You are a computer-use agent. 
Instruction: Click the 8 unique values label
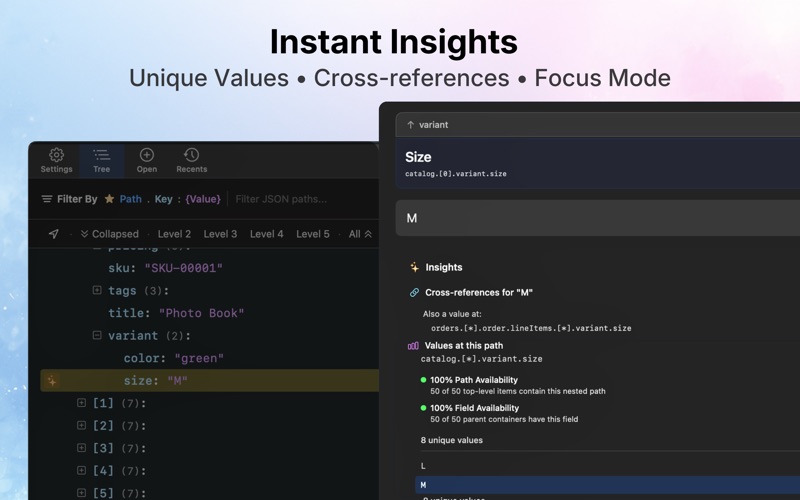pos(452,440)
